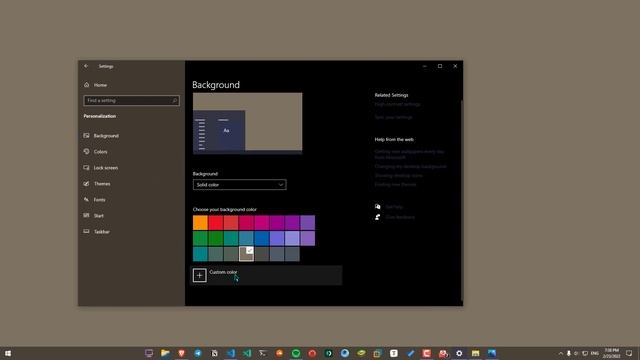The image size is (640, 360).
Task: Launch Brave browser from the taskbar
Action: point(182,353)
